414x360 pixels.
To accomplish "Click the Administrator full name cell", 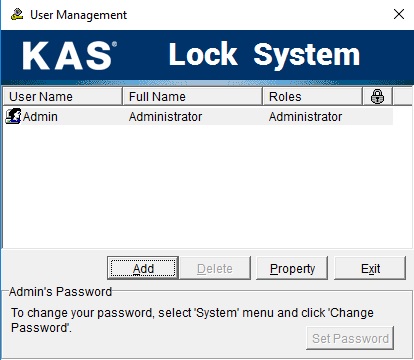I will pos(165,117).
